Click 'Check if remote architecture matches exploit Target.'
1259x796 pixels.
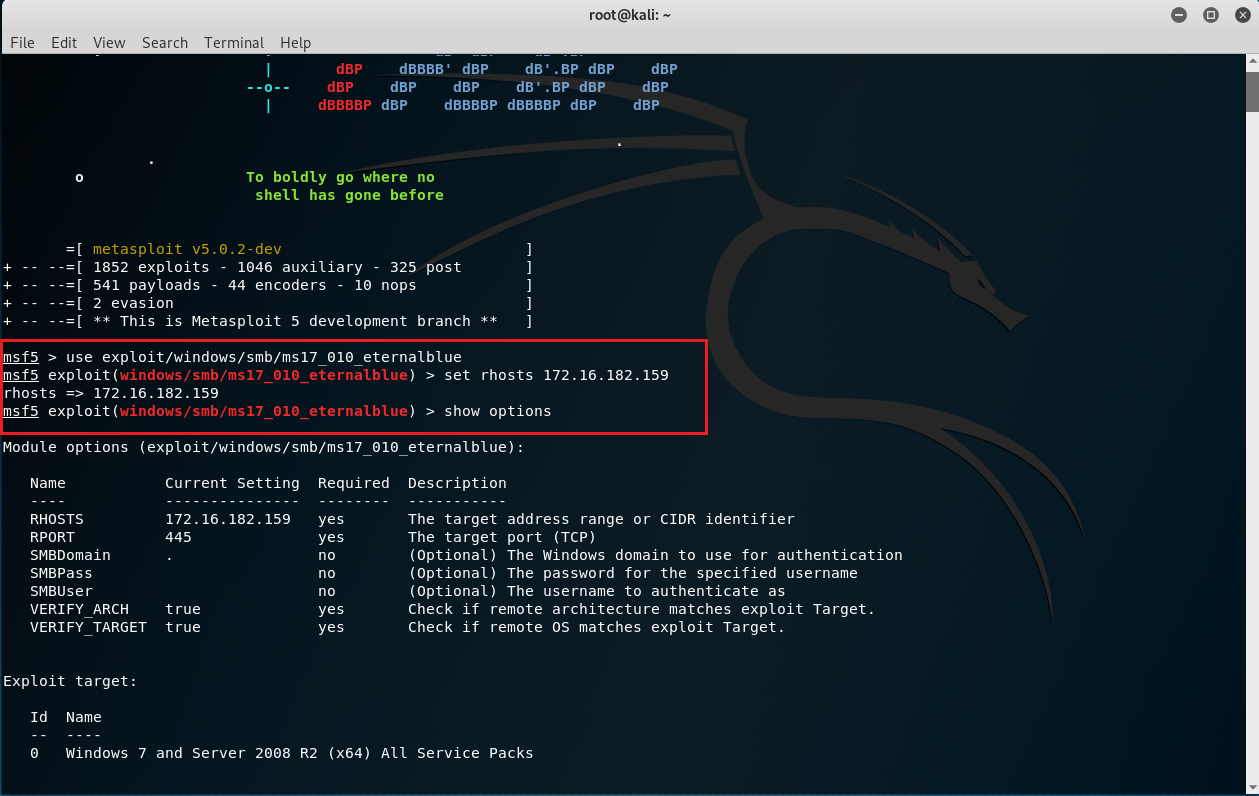coord(641,609)
